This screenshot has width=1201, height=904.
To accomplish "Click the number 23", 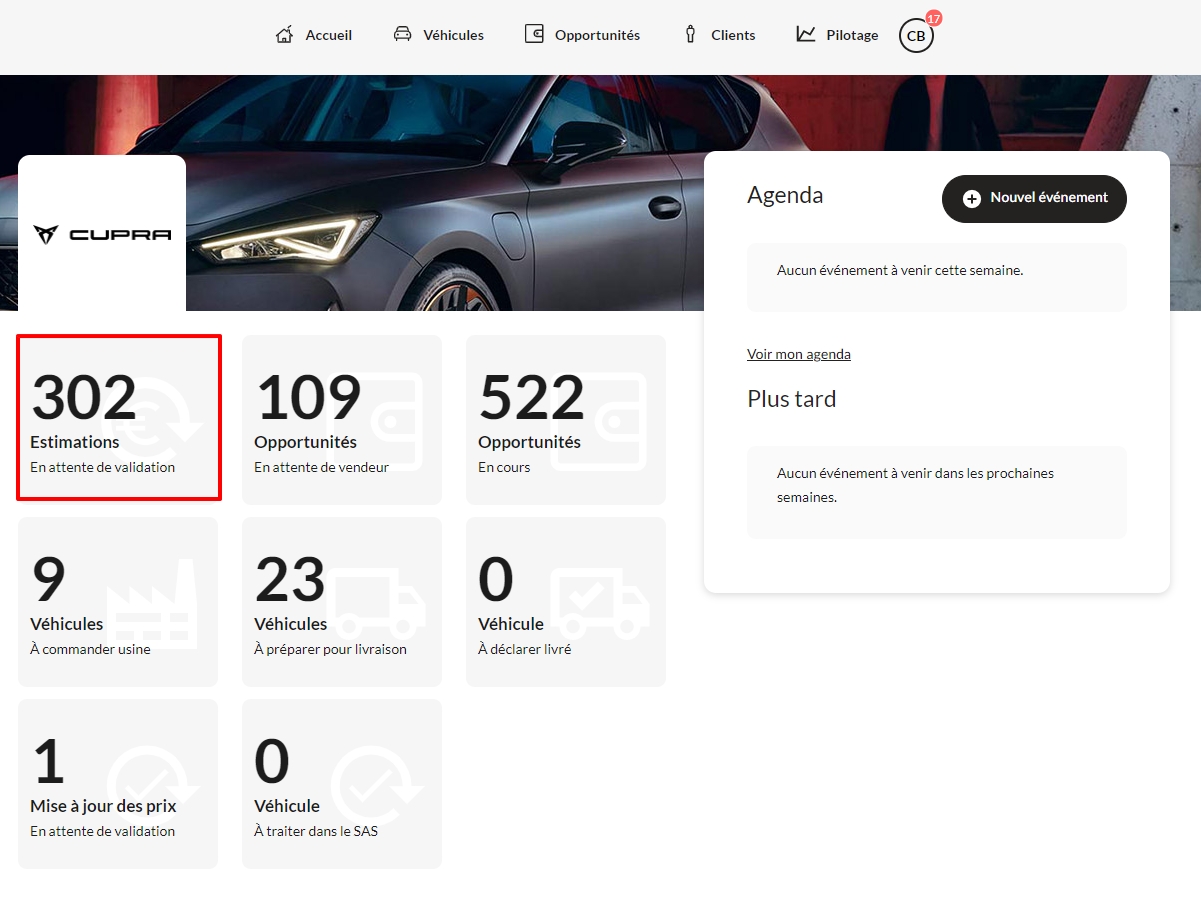I will coord(290,580).
